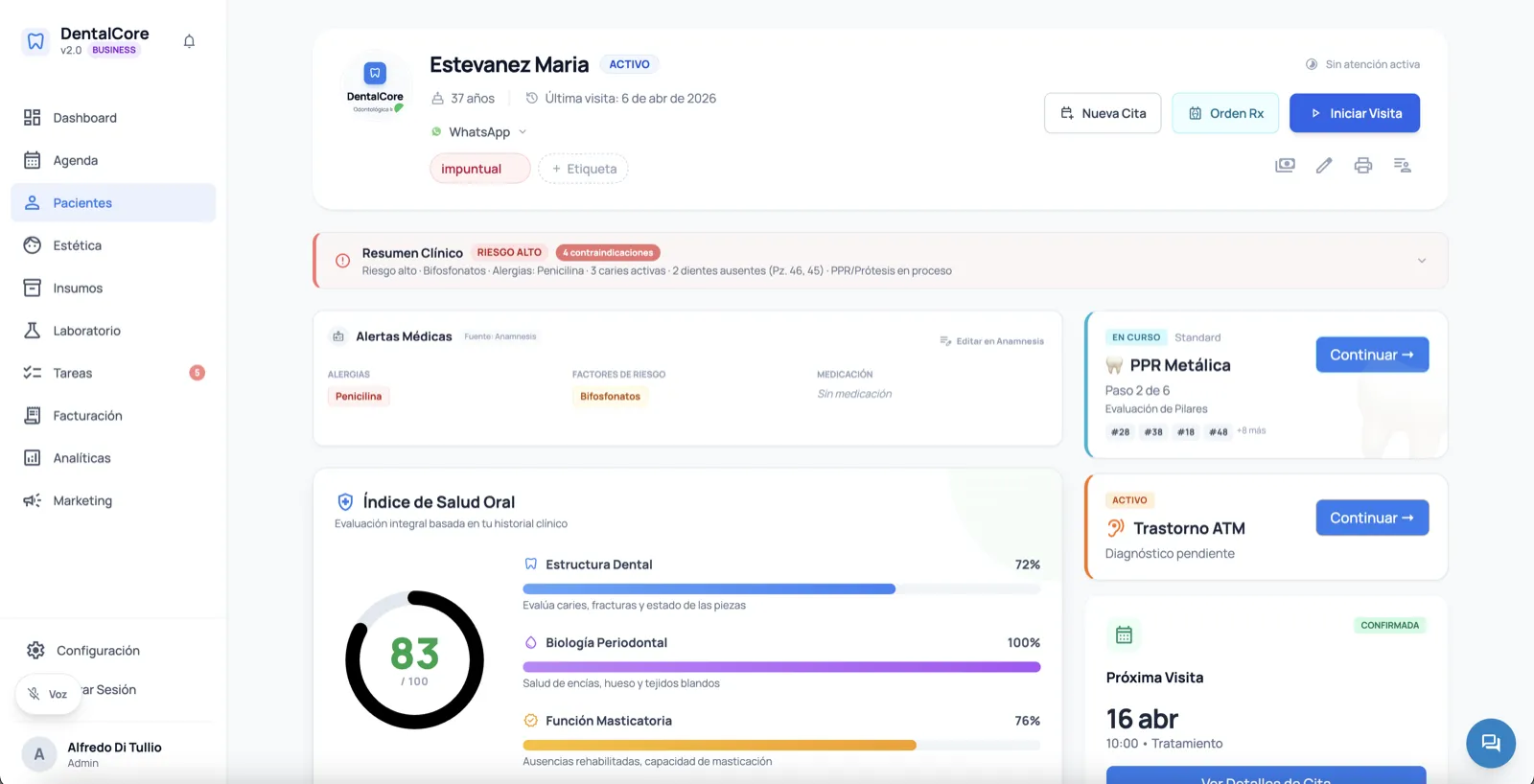Toggle the Voz microphone button
Viewport: 1534px width, 784px height.
point(48,694)
